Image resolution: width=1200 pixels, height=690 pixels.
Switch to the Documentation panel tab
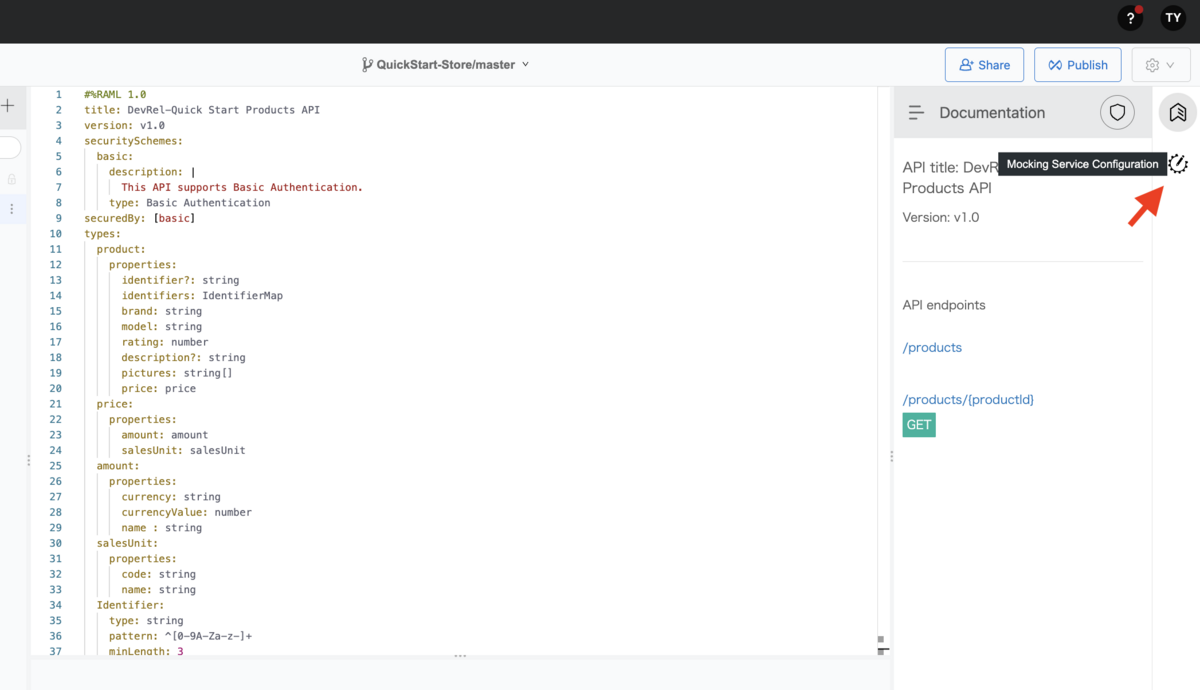click(x=991, y=112)
